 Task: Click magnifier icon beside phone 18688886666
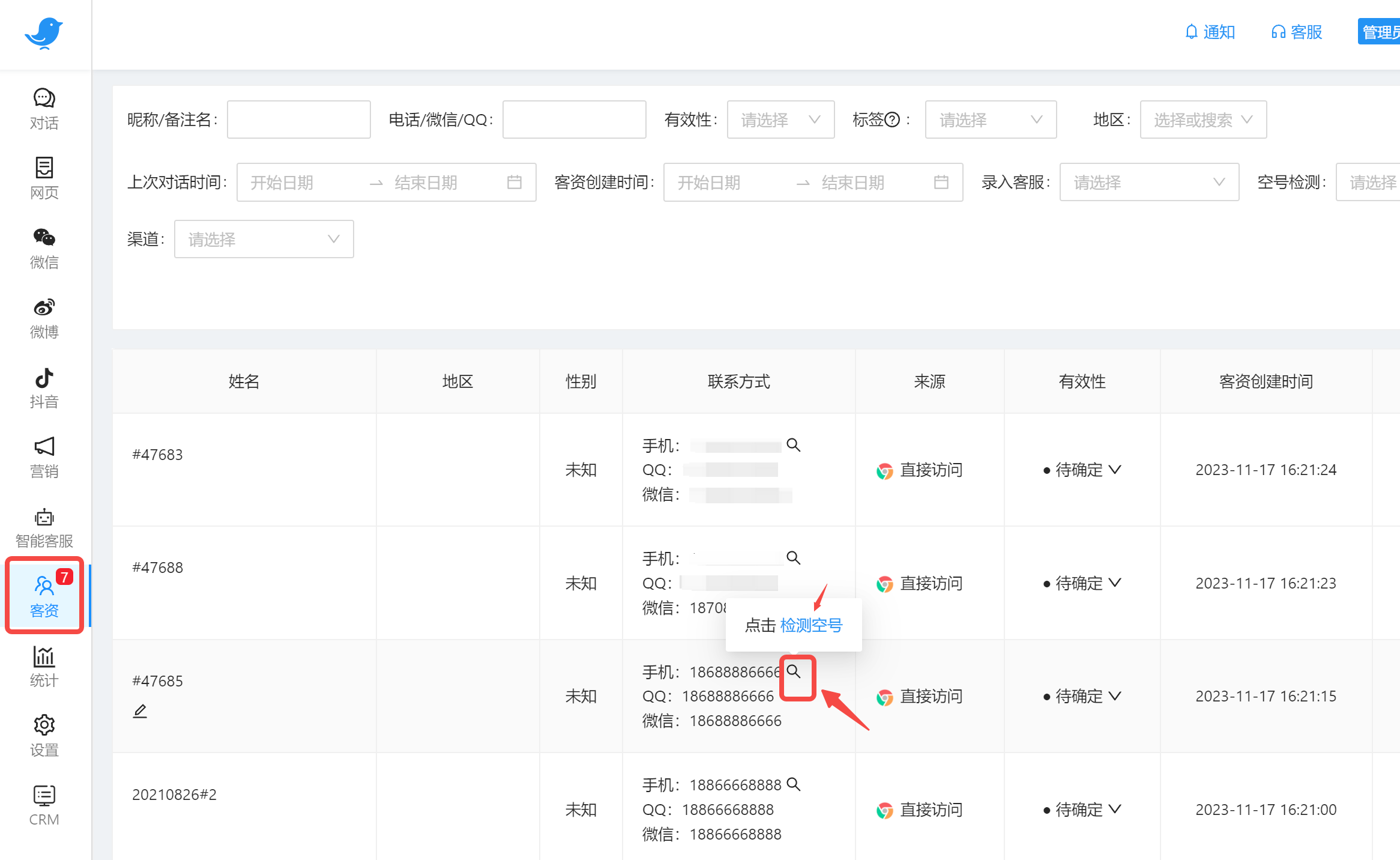point(794,671)
